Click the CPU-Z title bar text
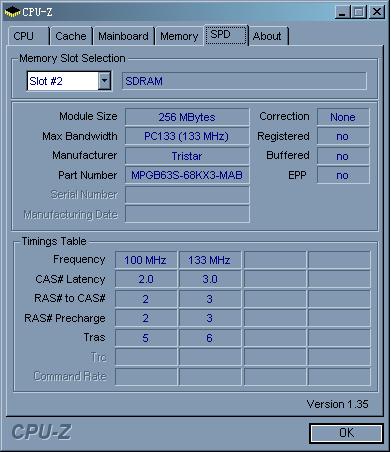 [37, 12]
